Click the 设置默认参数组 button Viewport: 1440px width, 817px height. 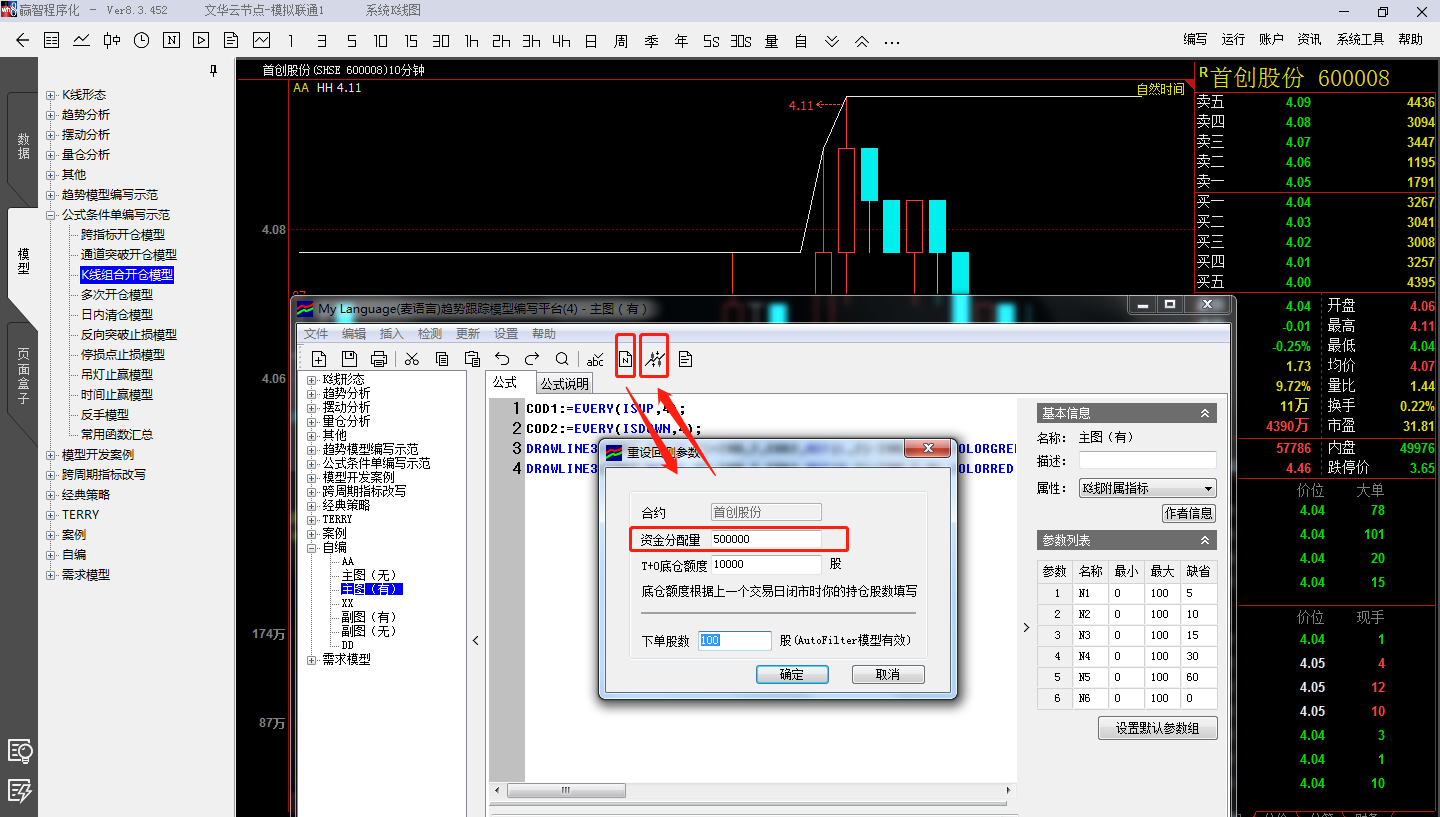tap(1157, 729)
